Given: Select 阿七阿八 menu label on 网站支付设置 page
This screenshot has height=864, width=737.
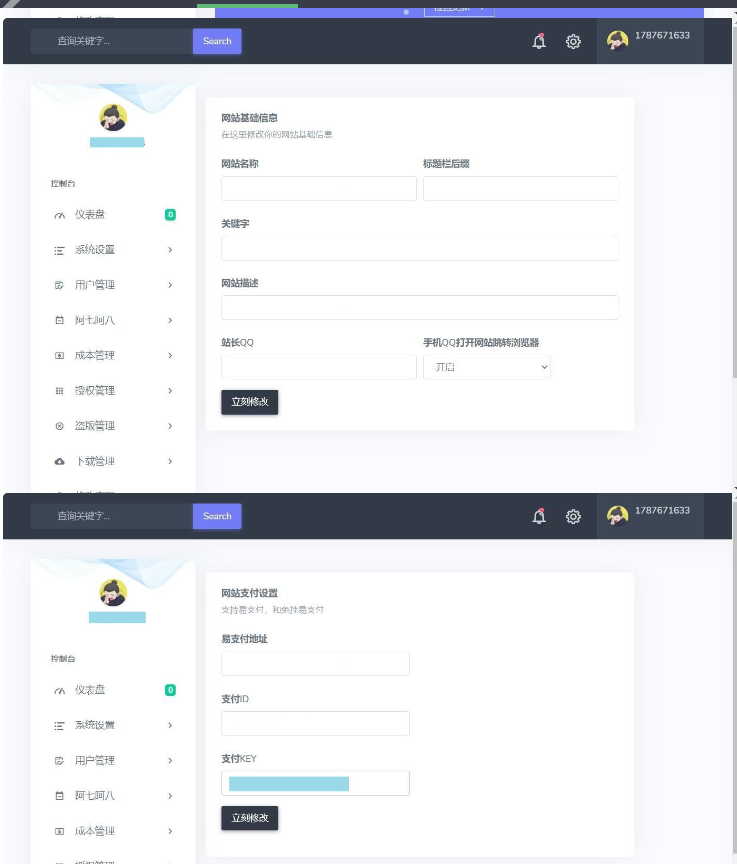Looking at the screenshot, I should point(95,796).
